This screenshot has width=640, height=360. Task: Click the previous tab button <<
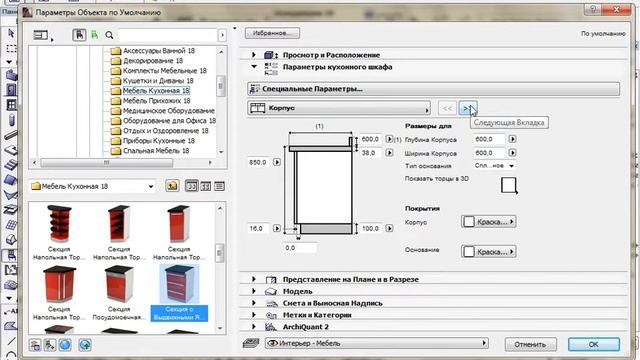click(447, 108)
